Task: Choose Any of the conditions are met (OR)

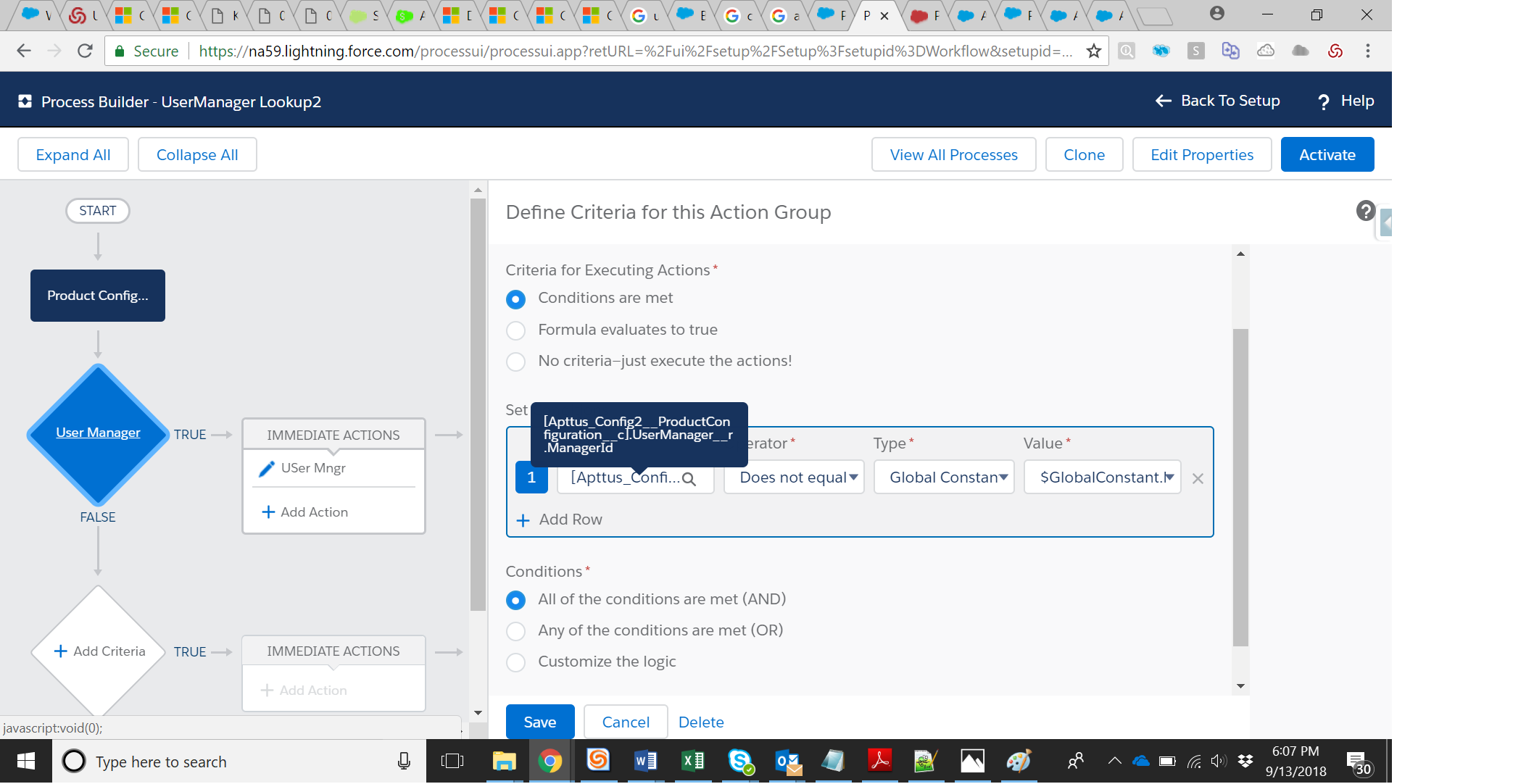Action: pyautogui.click(x=515, y=631)
